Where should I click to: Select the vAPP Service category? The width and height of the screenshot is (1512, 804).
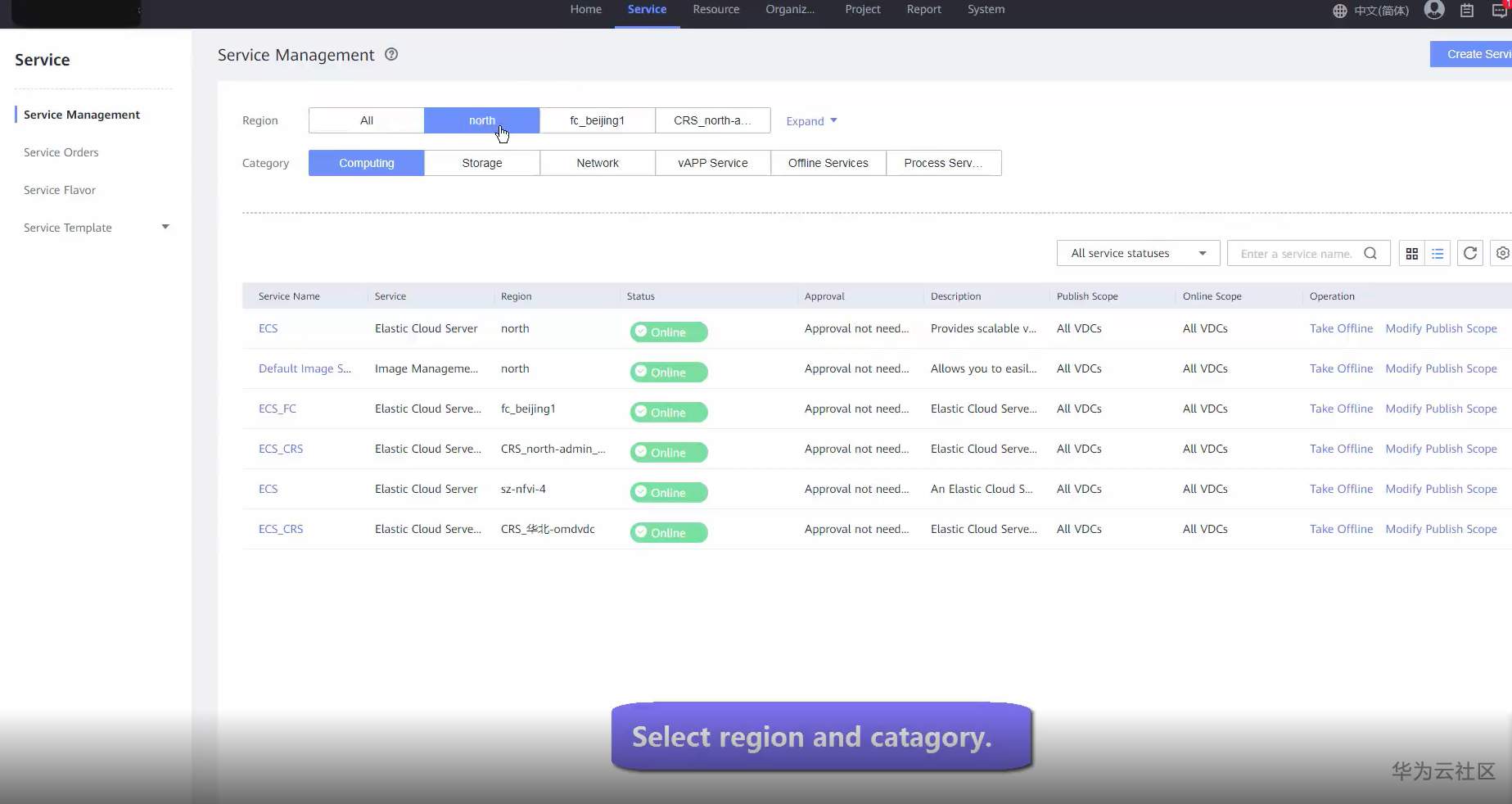pos(713,163)
